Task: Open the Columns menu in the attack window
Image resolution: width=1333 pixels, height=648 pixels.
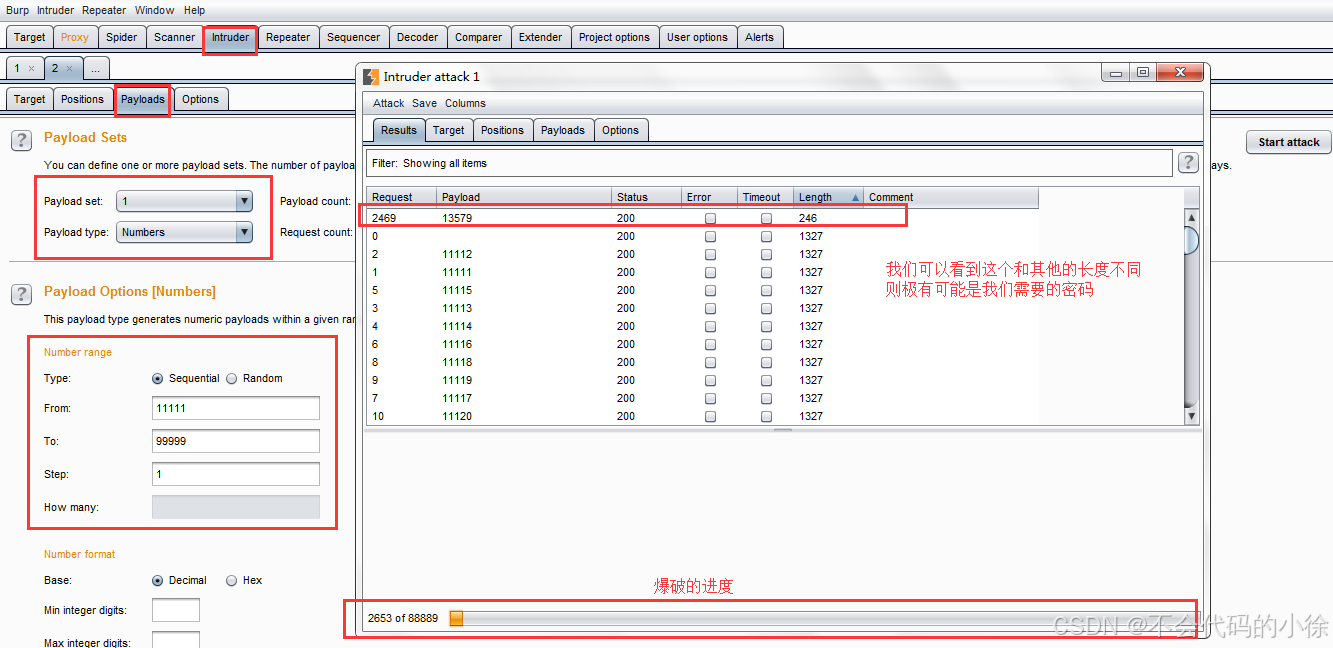Action: [465, 103]
